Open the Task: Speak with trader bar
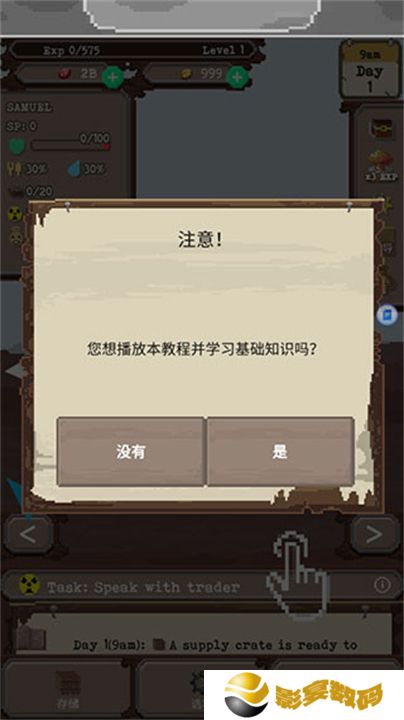The height and width of the screenshot is (720, 404). [x=201, y=586]
